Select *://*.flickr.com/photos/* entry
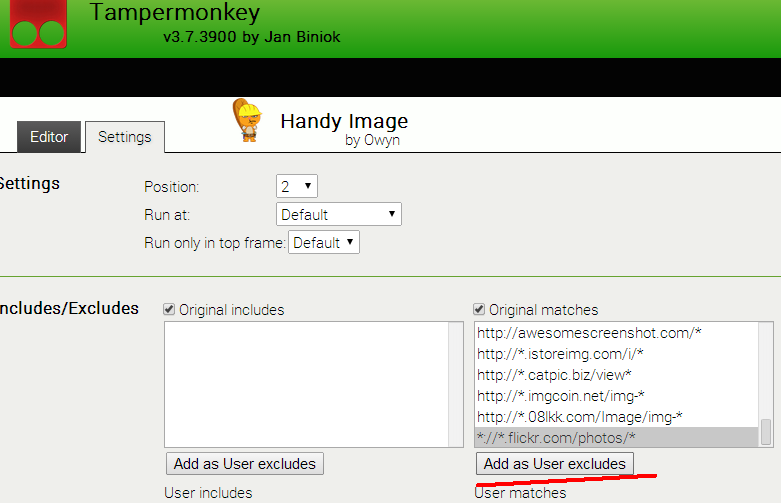Viewport: 781px width, 503px height. (617, 437)
